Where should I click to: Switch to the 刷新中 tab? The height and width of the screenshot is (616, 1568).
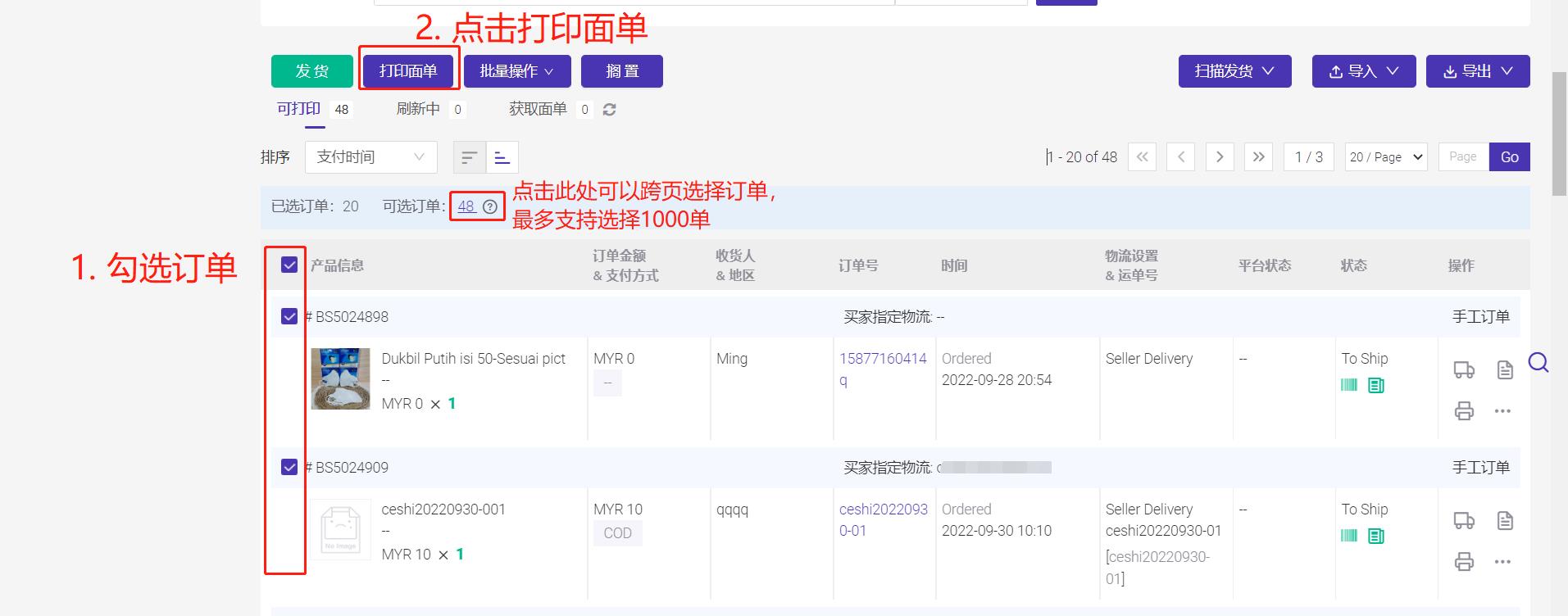(x=418, y=109)
